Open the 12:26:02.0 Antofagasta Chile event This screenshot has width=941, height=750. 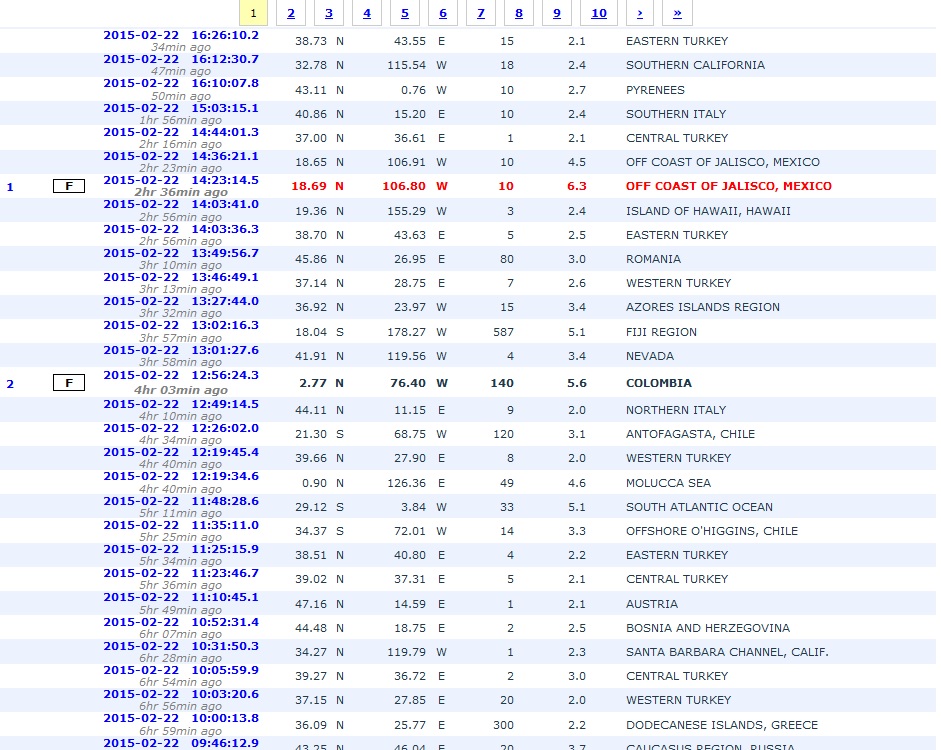coord(181,428)
